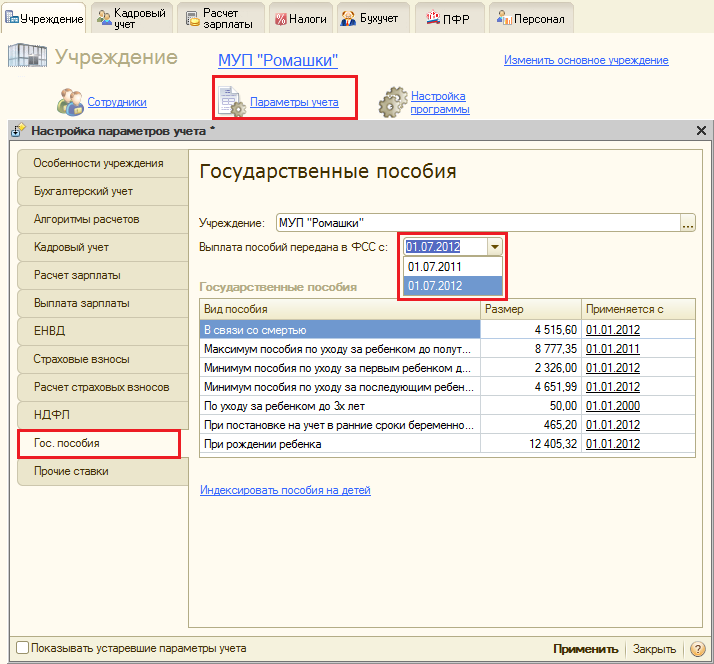The height and width of the screenshot is (664, 714).
Task: Click the Вид пособия column header
Action: (x=340, y=309)
